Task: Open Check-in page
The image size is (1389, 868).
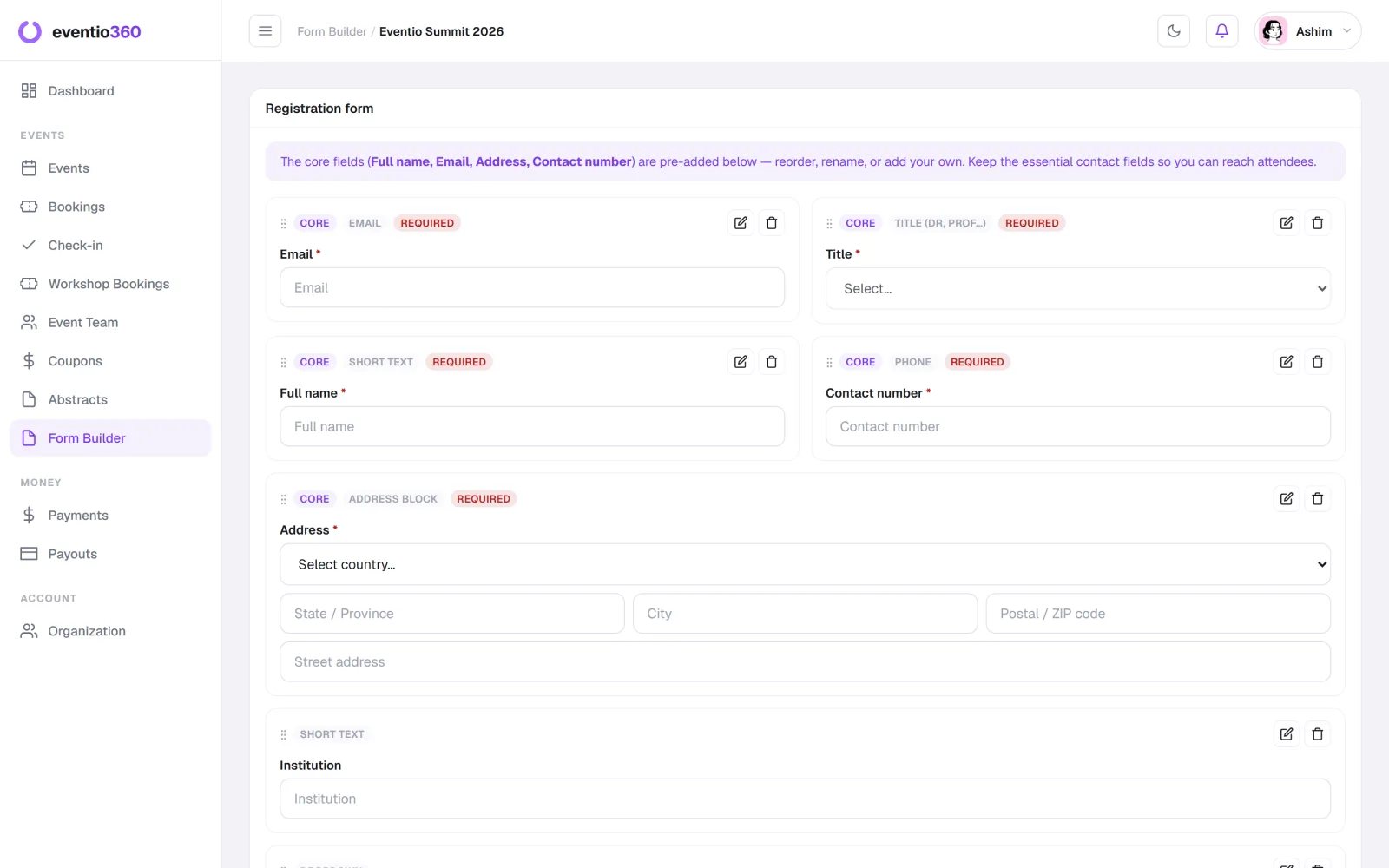Action: [110, 246]
